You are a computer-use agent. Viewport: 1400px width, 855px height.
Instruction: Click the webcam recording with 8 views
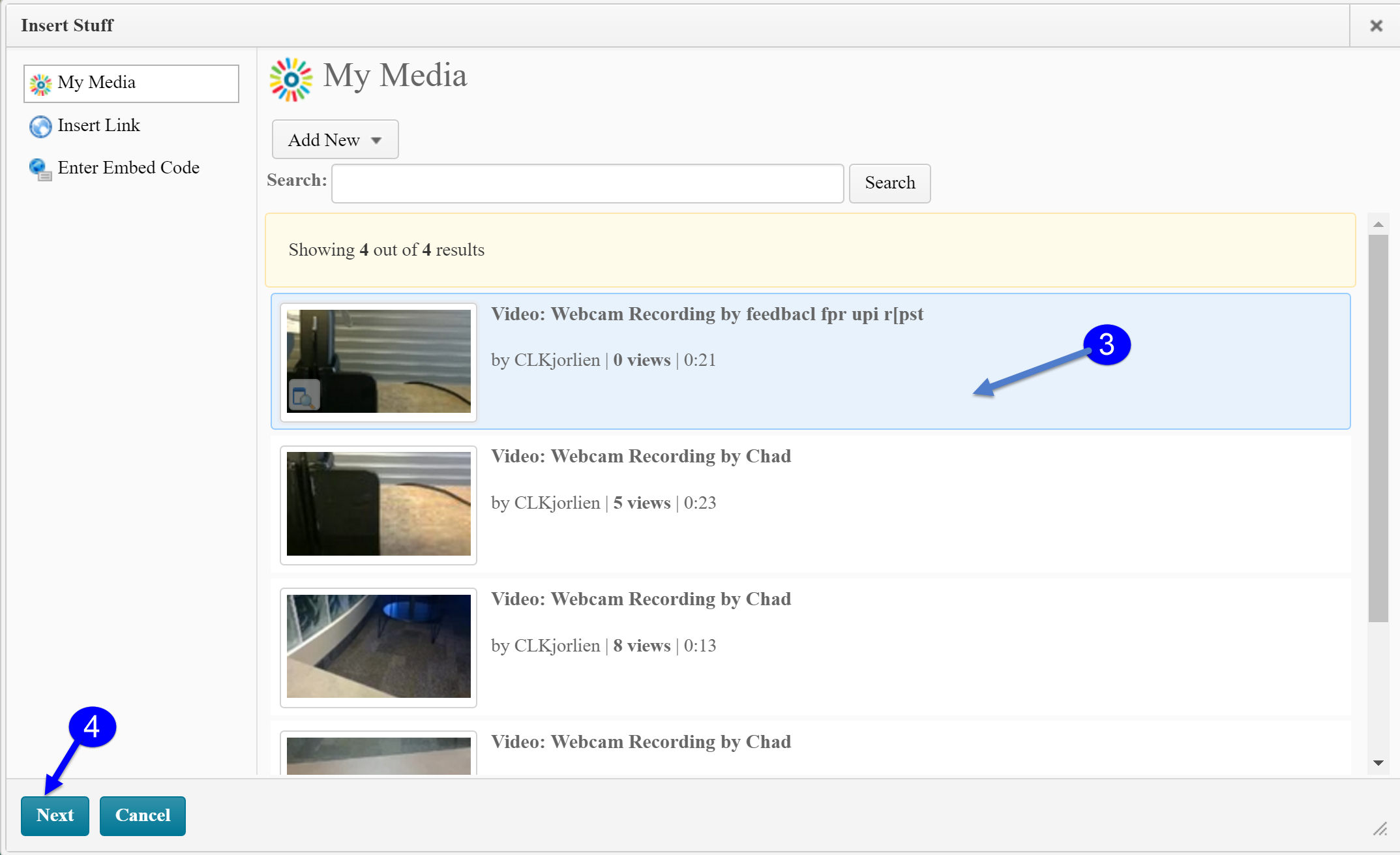(812, 646)
